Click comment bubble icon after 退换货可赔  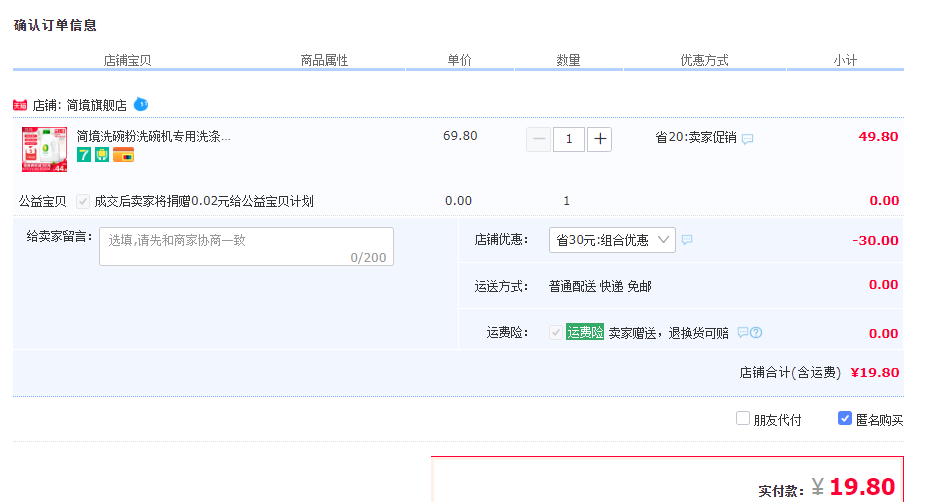click(743, 332)
